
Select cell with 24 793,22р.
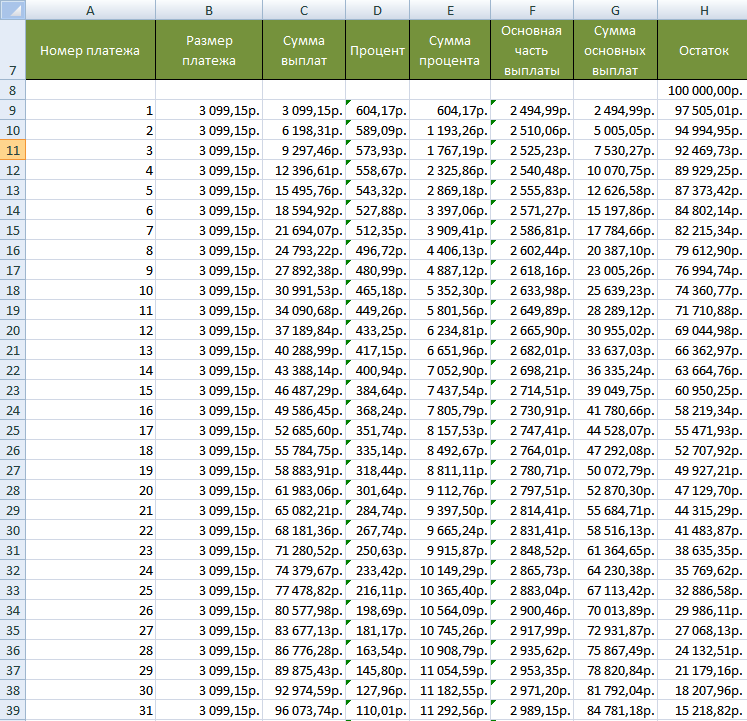pyautogui.click(x=304, y=250)
